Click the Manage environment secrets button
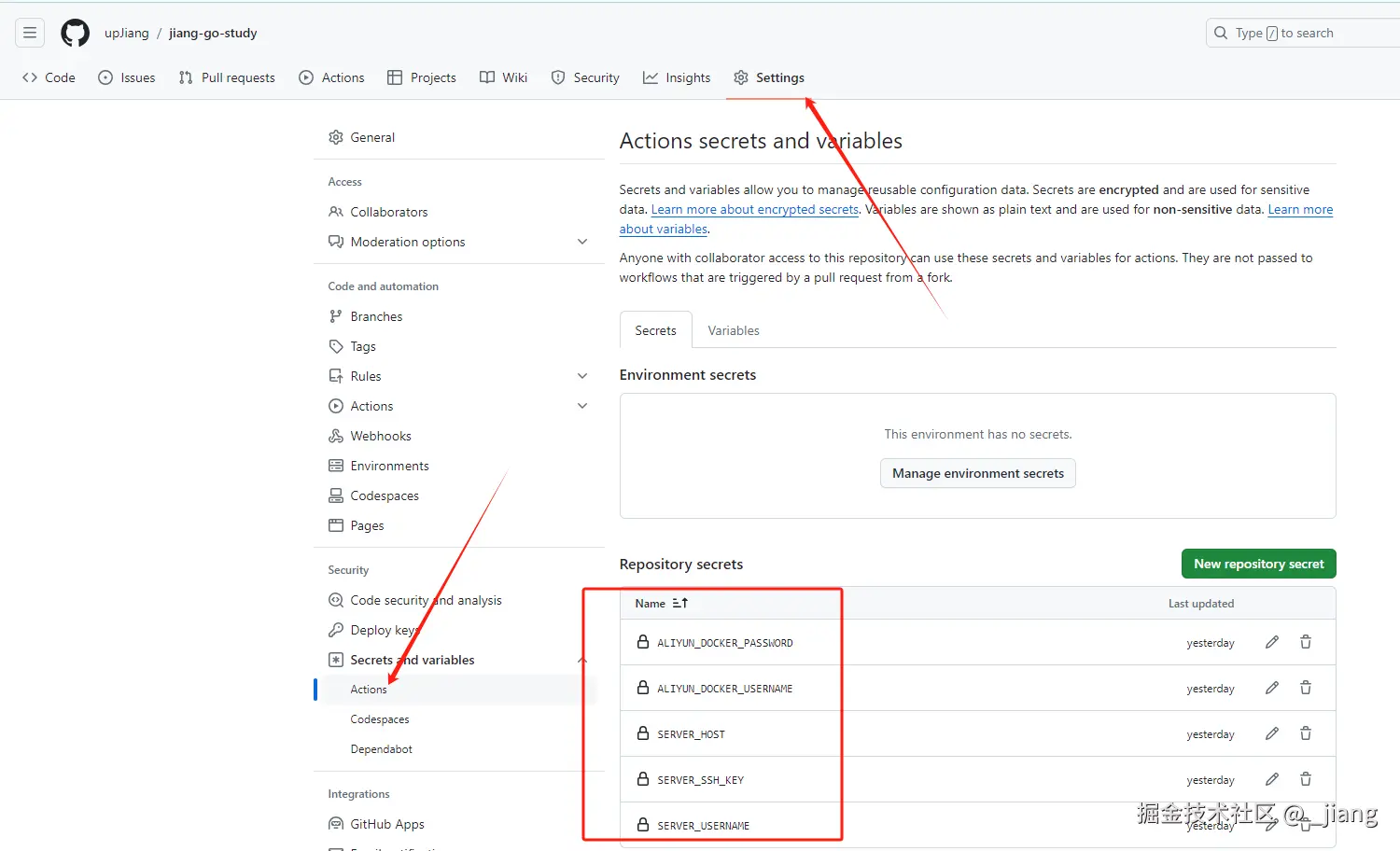This screenshot has height=851, width=1400. click(x=977, y=473)
